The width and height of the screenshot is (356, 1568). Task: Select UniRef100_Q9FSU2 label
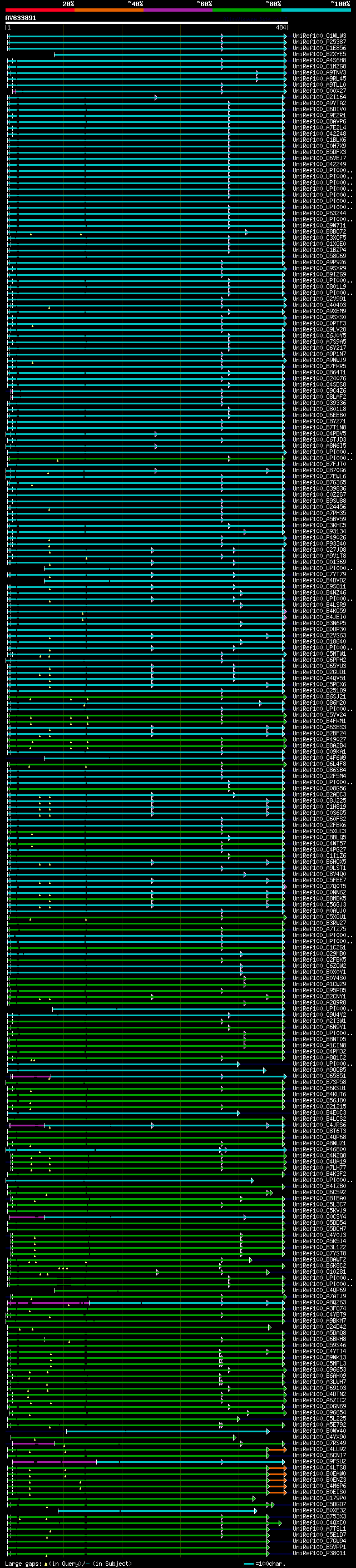tap(319, 1461)
